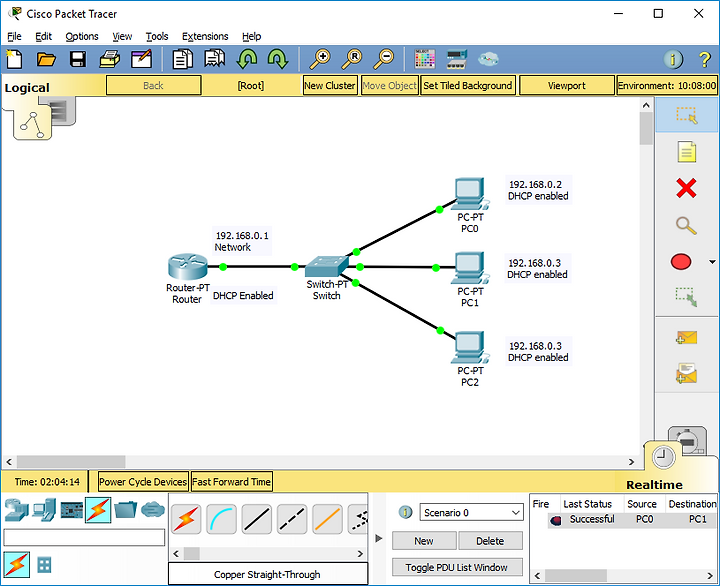Choose Multiuser Connection cloud category

[x=153, y=510]
